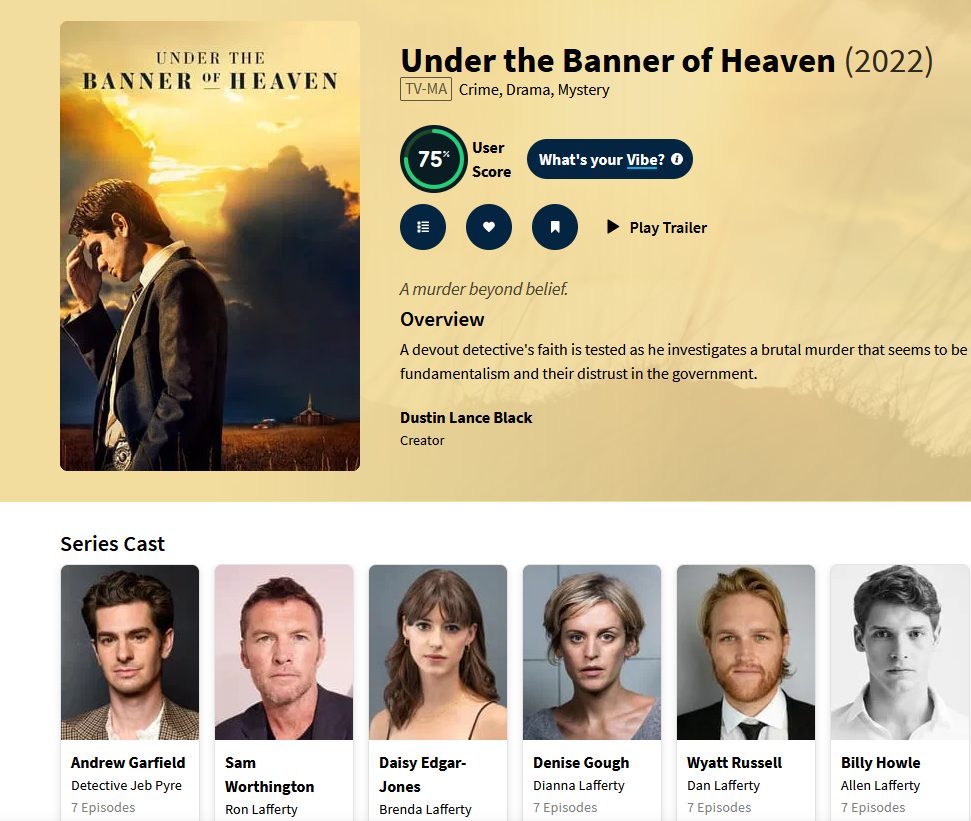Click the Crime genre link
This screenshot has height=821, width=971.
click(x=479, y=90)
